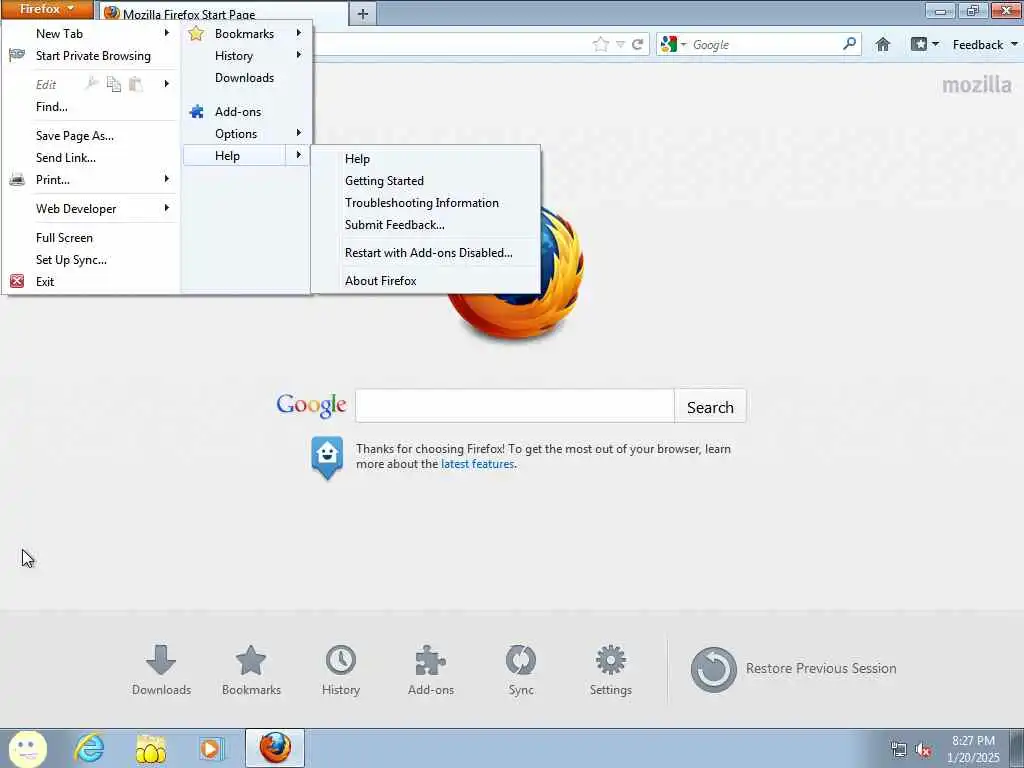Open the bookmarks toolbar menu button
The width and height of the screenshot is (1024, 768).
[925, 44]
